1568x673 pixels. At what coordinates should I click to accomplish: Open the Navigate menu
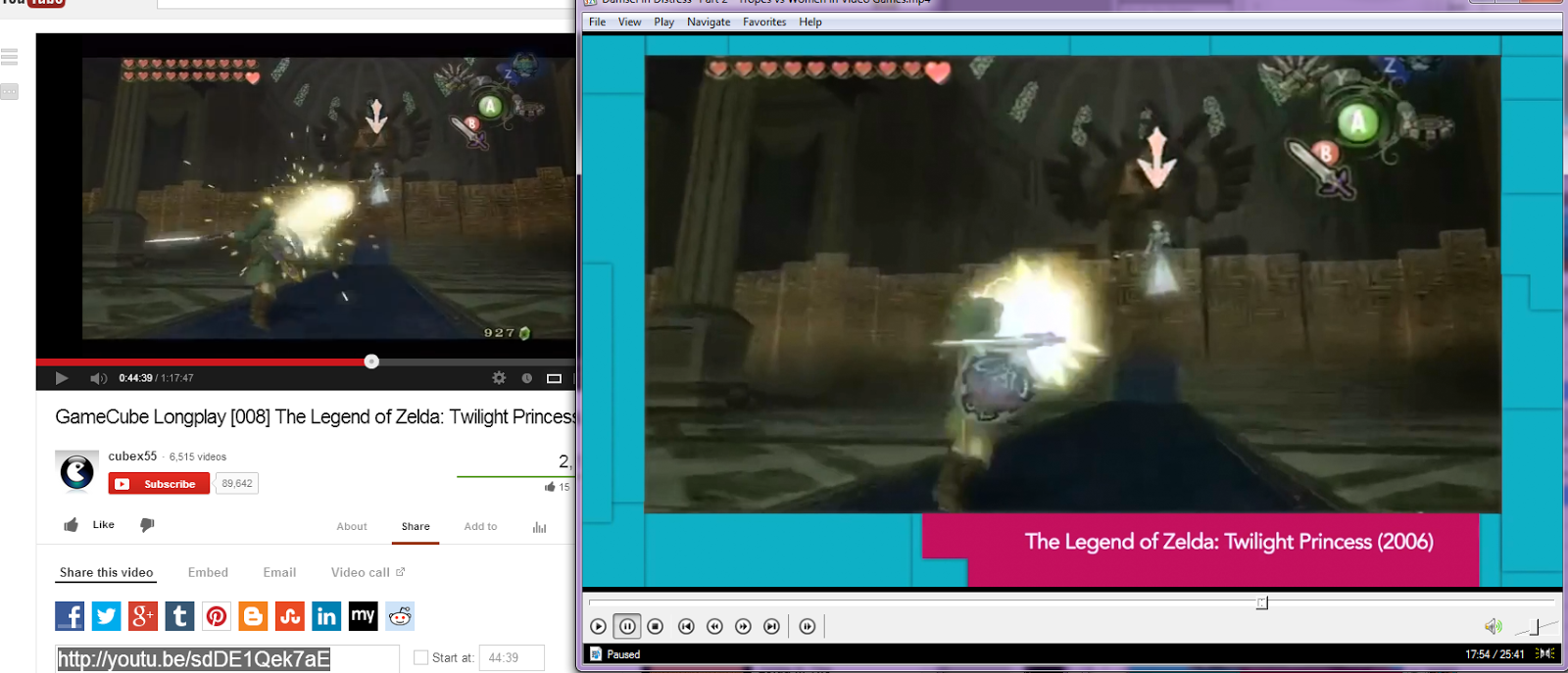point(708,22)
